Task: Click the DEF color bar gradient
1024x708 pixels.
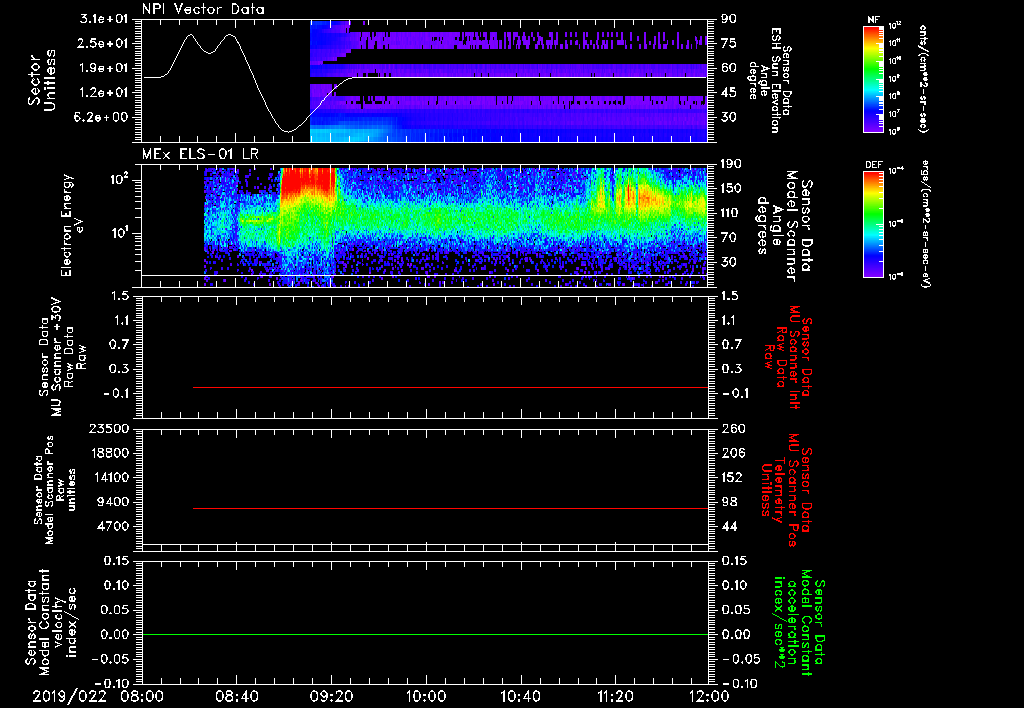Action: click(x=874, y=224)
